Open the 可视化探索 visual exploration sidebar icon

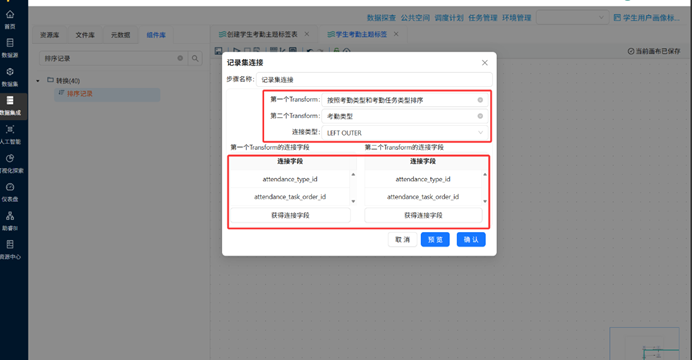point(10,158)
